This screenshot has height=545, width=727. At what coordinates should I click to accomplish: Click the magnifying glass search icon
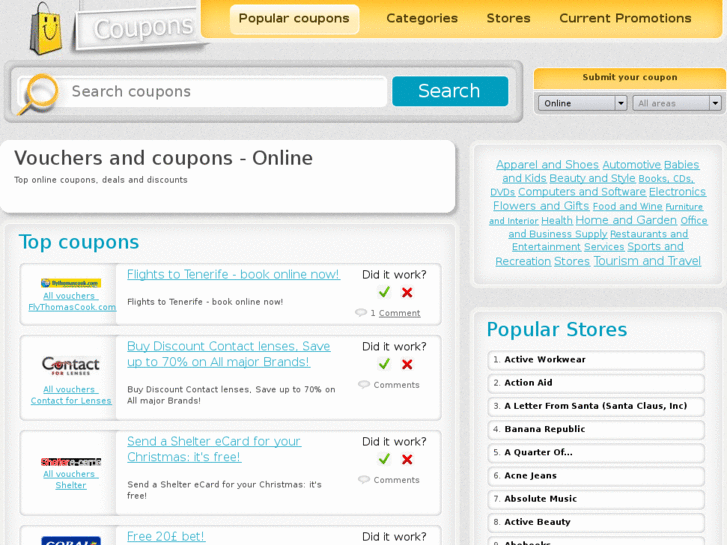[39, 94]
